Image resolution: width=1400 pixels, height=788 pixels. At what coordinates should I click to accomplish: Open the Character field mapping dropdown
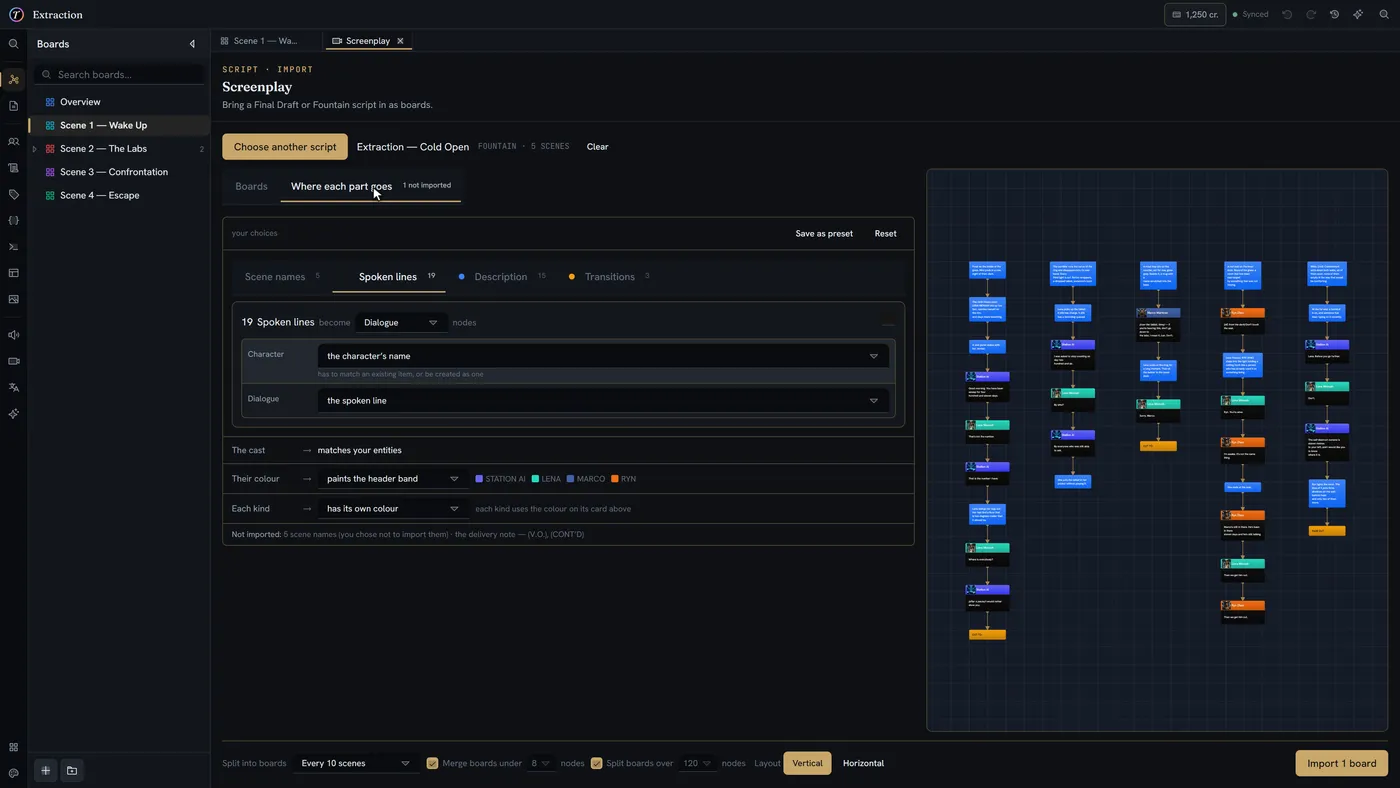(x=603, y=356)
